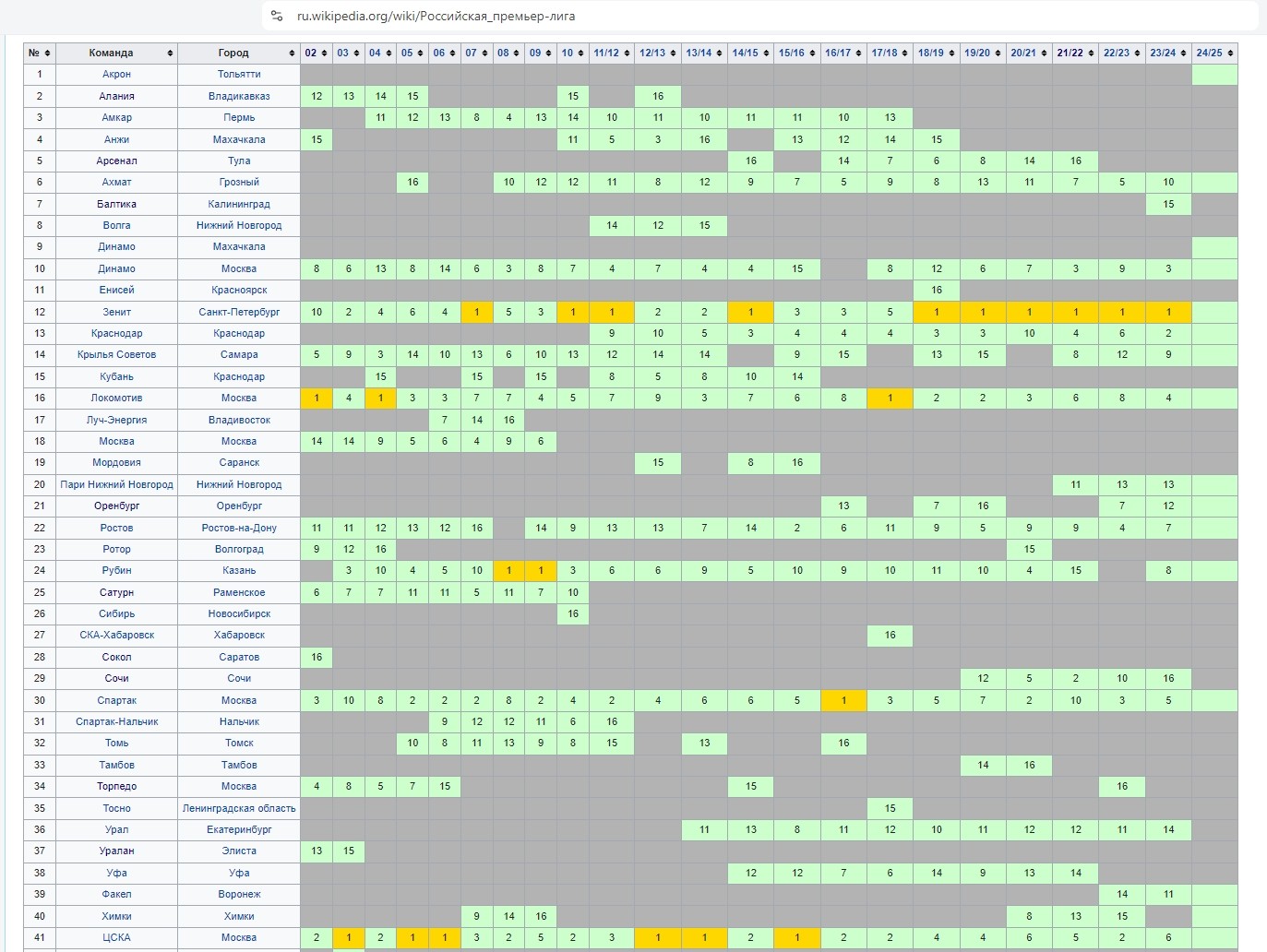Open the Тольятти city link
1267x952 pixels.
[239, 74]
